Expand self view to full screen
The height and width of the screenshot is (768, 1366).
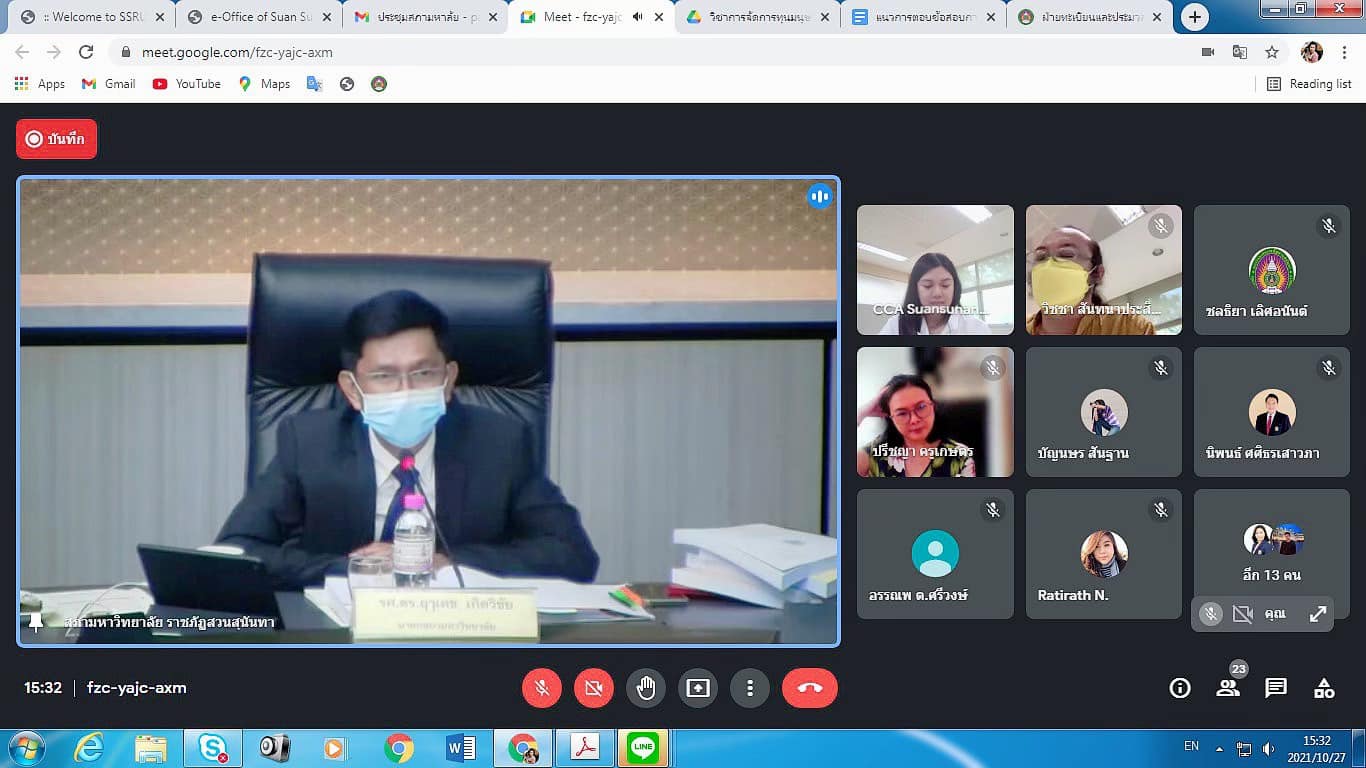[x=1318, y=614]
